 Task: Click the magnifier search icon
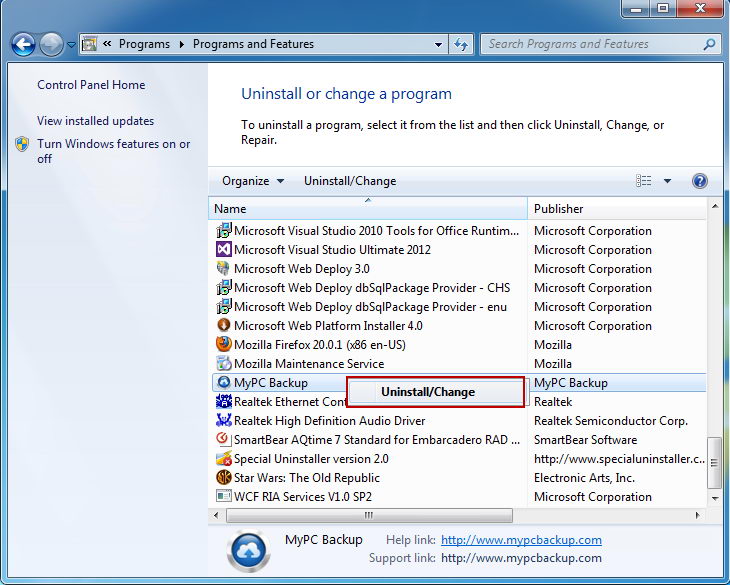[x=709, y=44]
